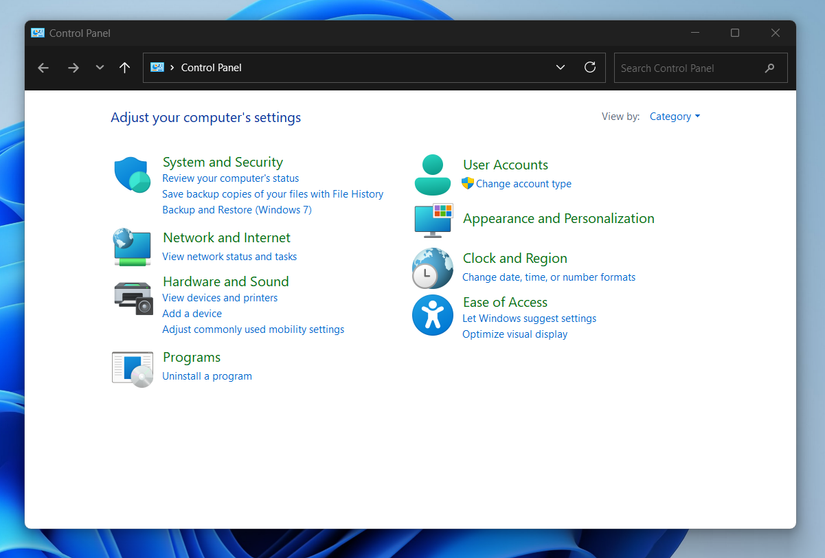Click Change date, time, or number formats
Viewport: 825px width, 558px height.
click(549, 277)
